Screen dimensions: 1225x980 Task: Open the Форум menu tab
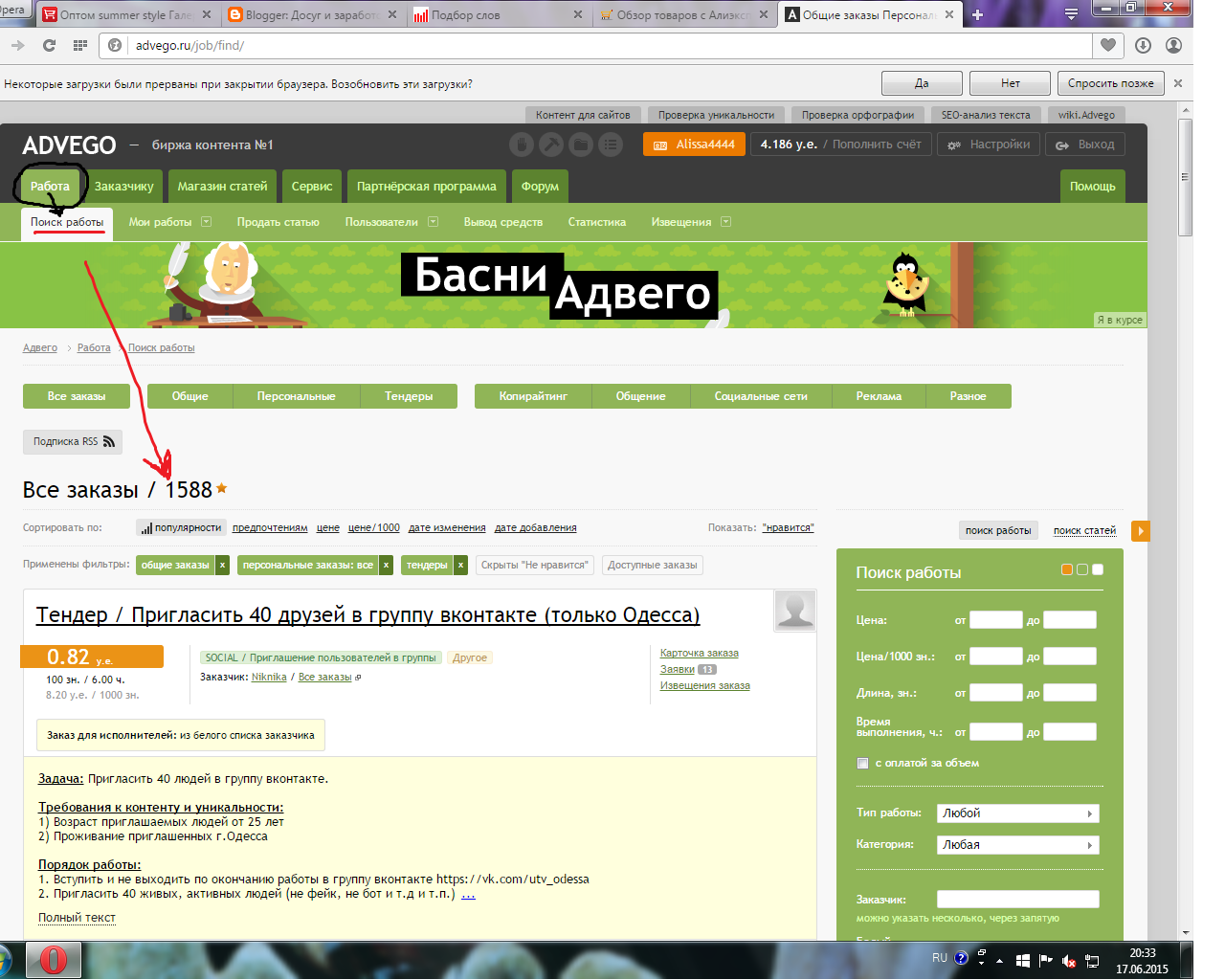[540, 186]
